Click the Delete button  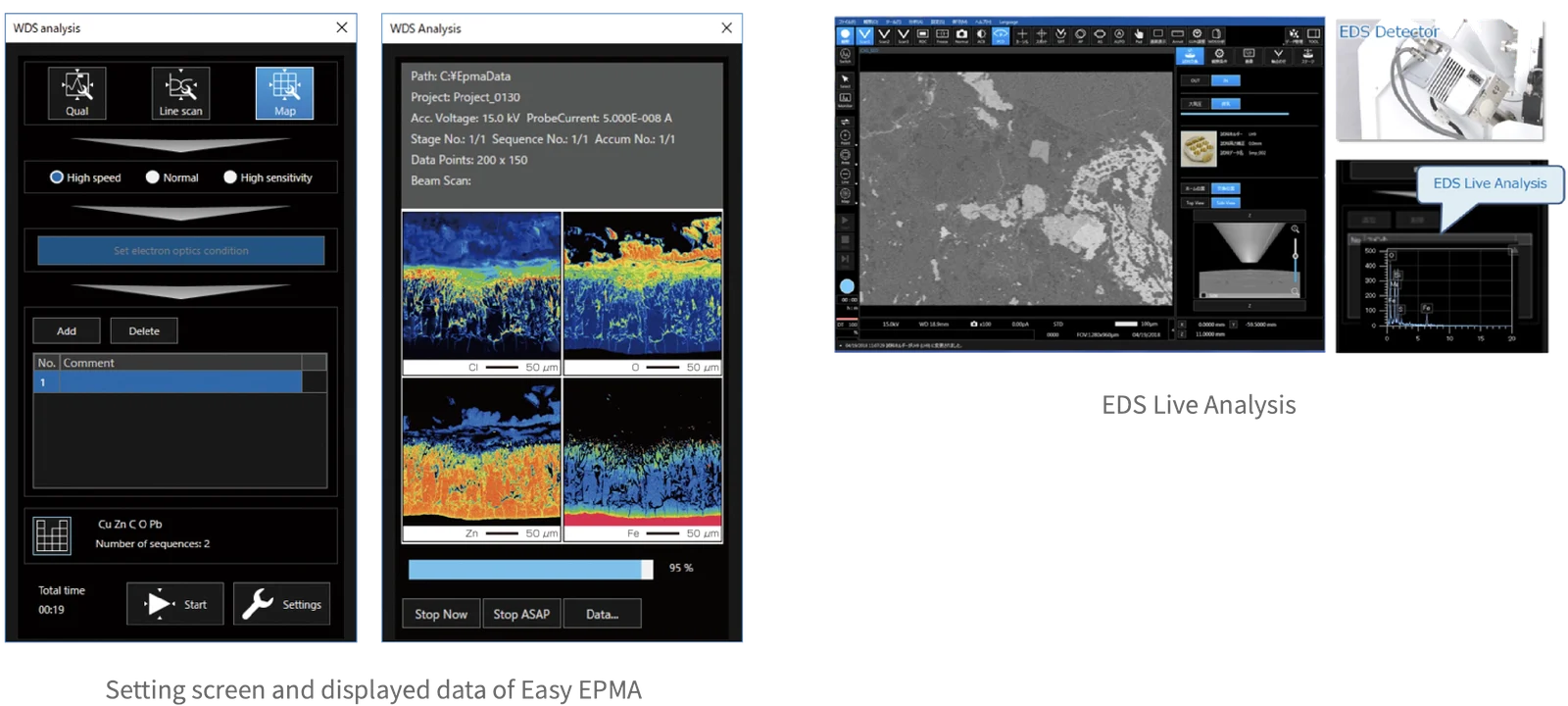coord(144,330)
